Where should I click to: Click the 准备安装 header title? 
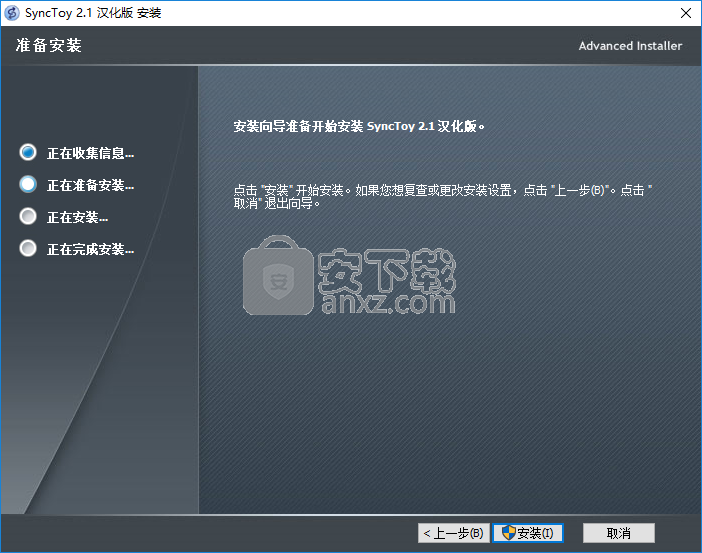tap(49, 45)
